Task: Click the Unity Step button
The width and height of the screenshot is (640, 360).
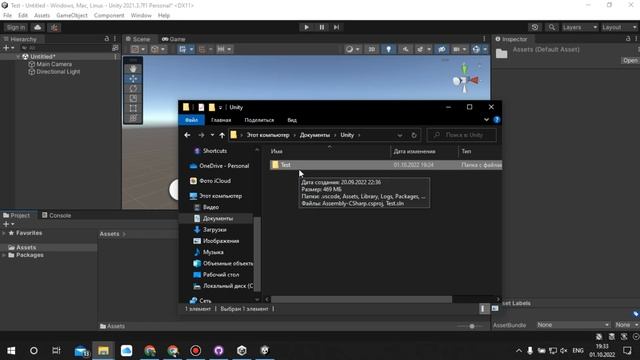Action: point(336,27)
